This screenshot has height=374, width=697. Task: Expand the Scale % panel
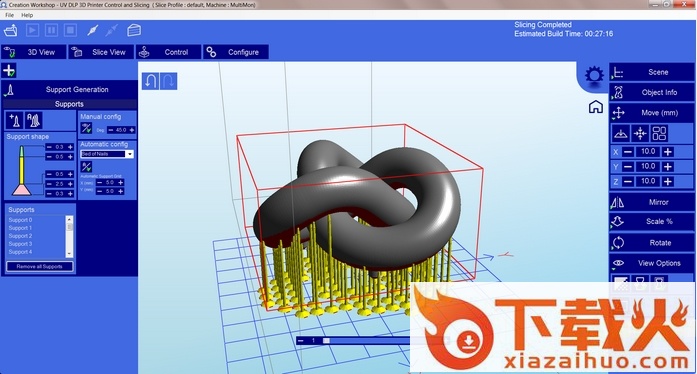coord(652,221)
